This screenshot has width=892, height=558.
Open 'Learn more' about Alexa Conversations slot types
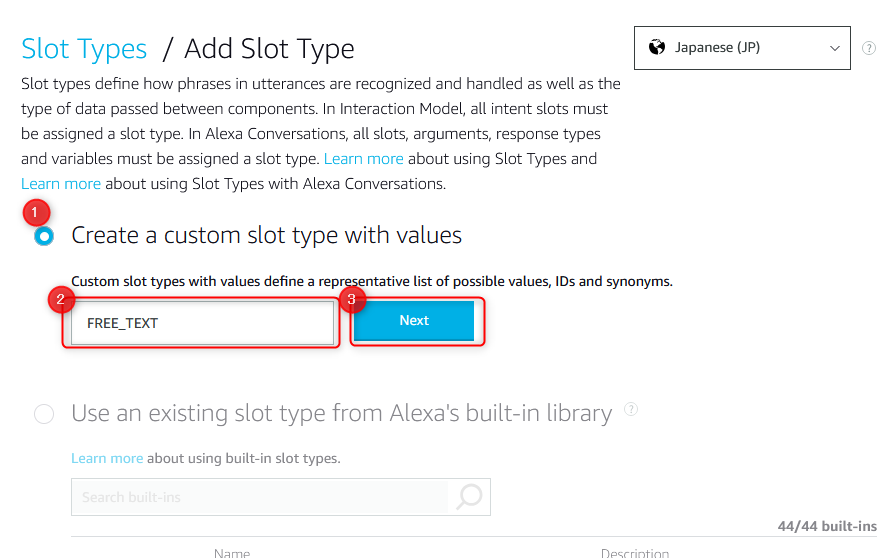(x=61, y=184)
